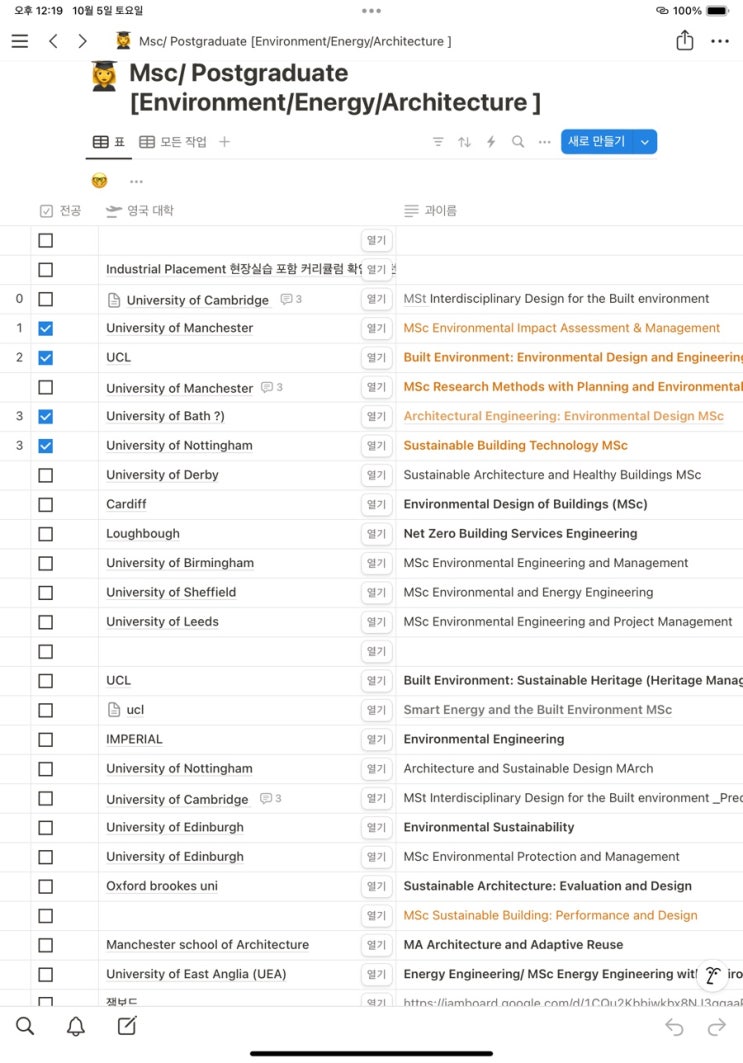Open database view options ellipsis
Screen dimensions: 743x1063
point(544,142)
